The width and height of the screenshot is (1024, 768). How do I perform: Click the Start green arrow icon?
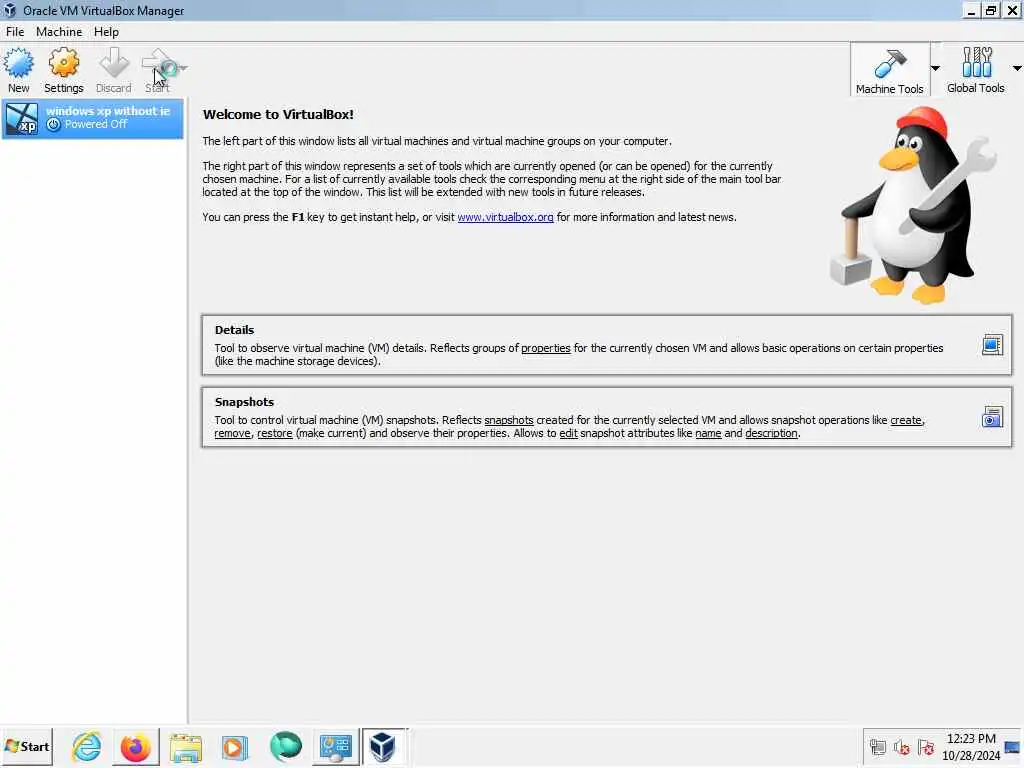[159, 63]
